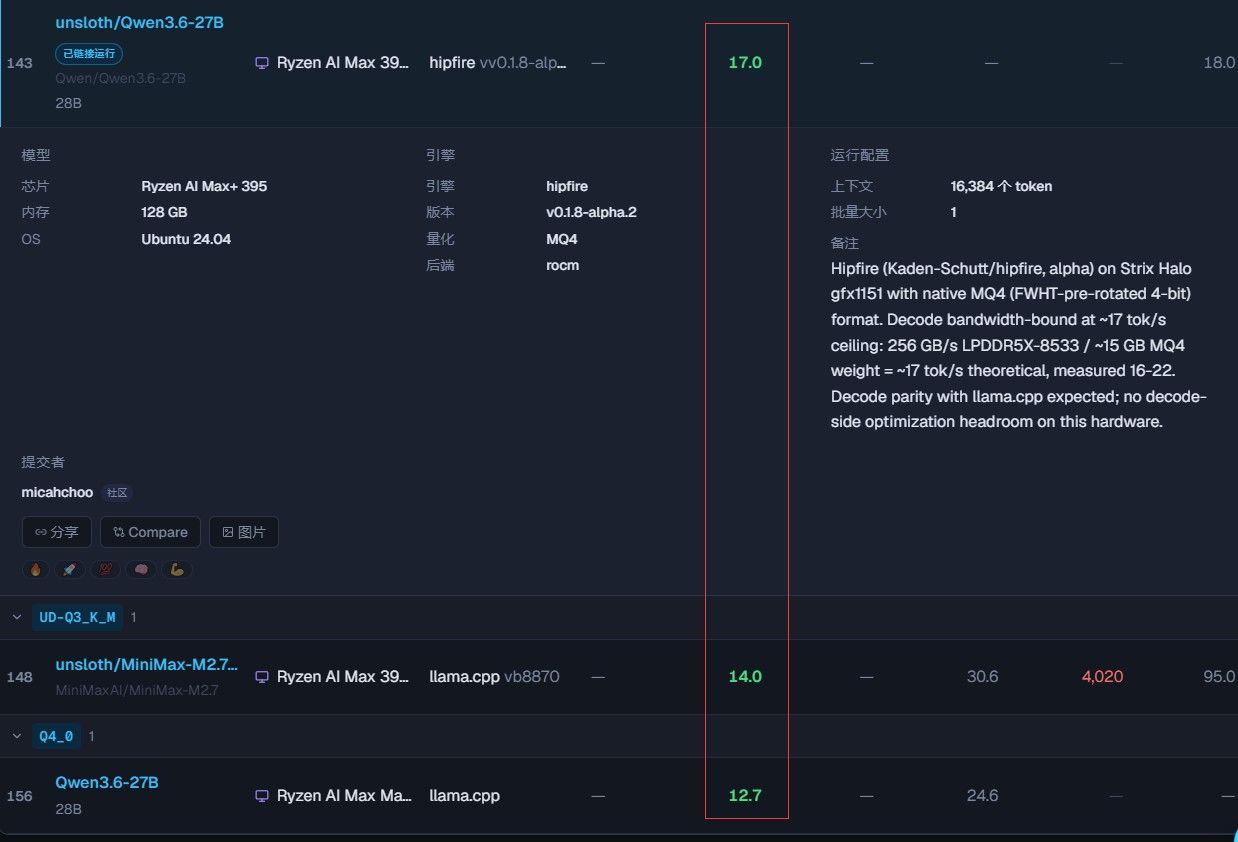Open the Compare button
Viewport: 1238px width, 842px height.
150,532
